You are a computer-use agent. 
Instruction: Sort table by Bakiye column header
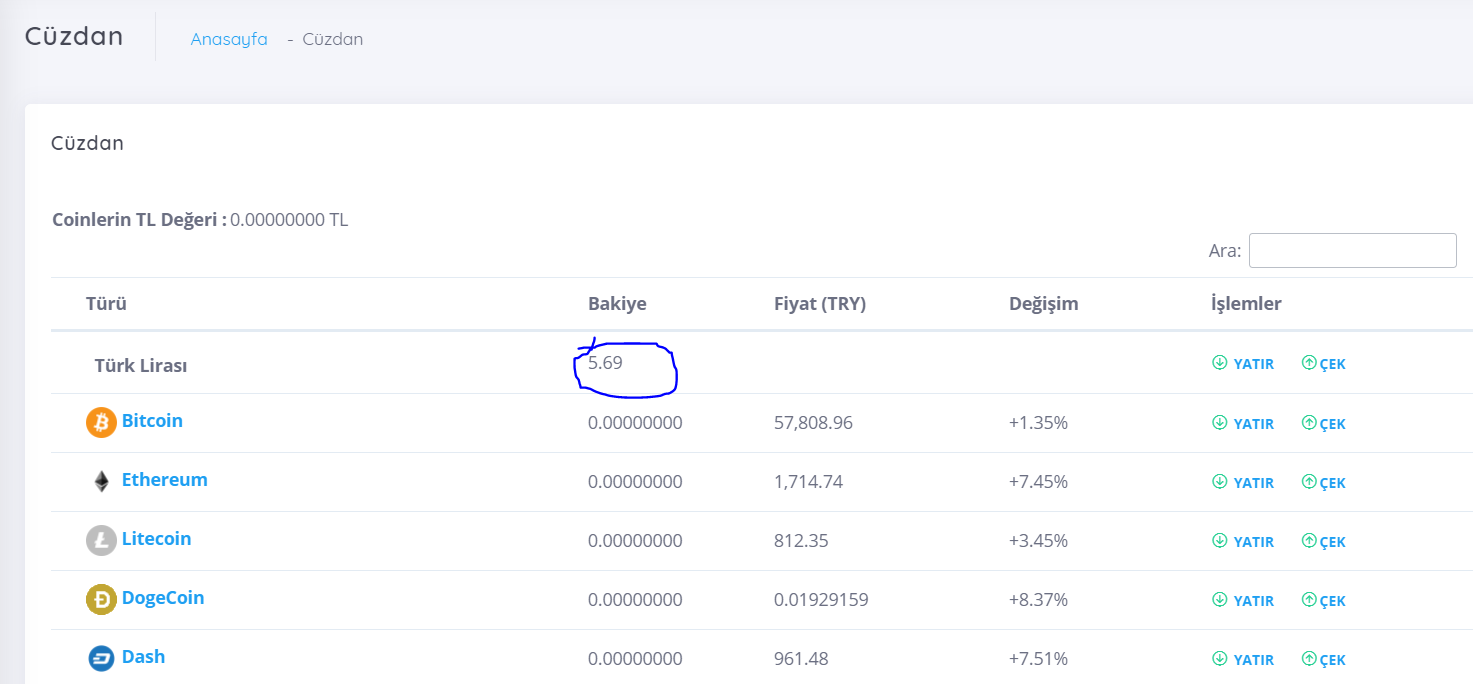pos(617,304)
